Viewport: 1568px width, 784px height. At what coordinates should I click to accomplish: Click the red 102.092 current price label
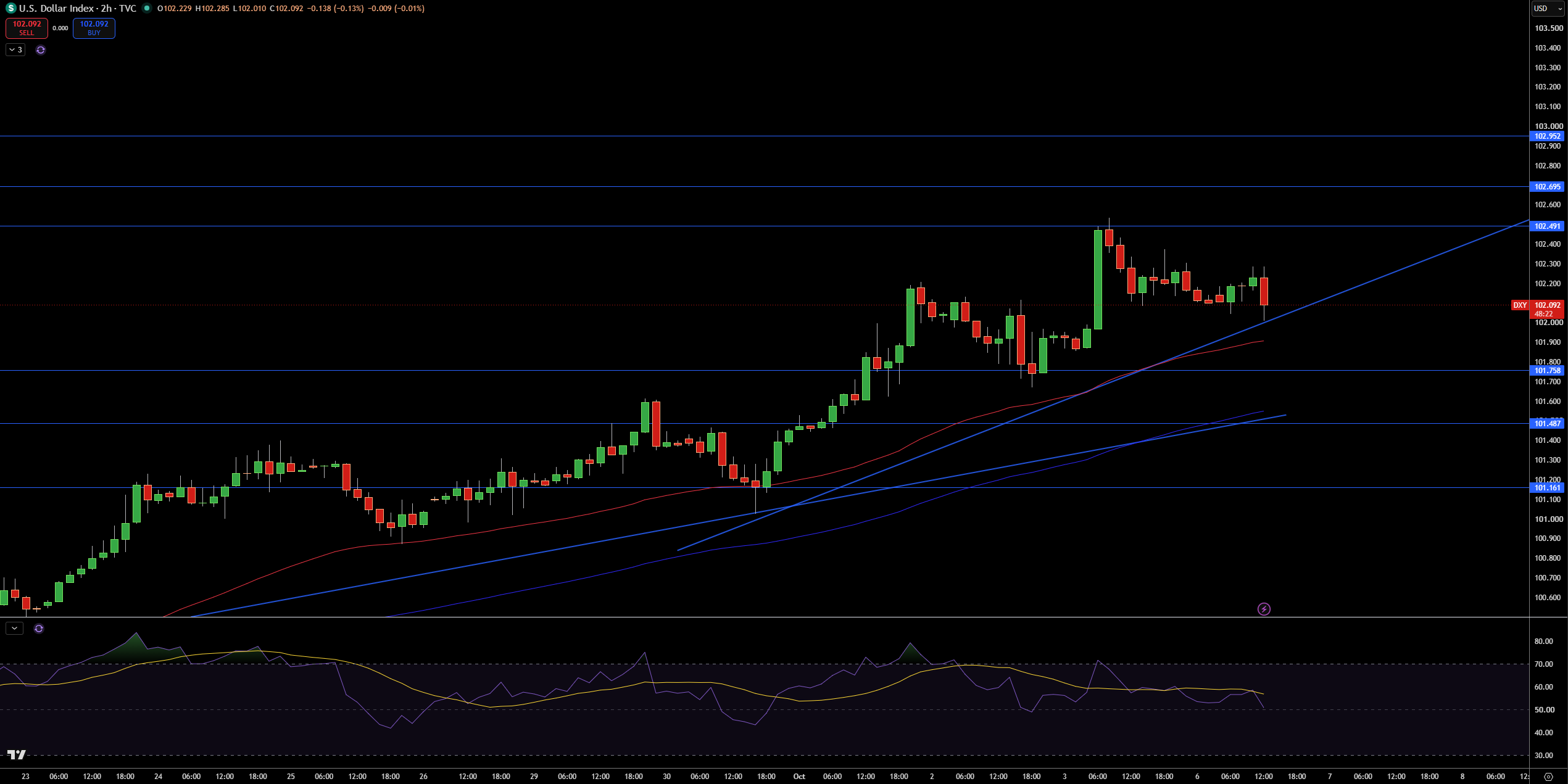1547,305
